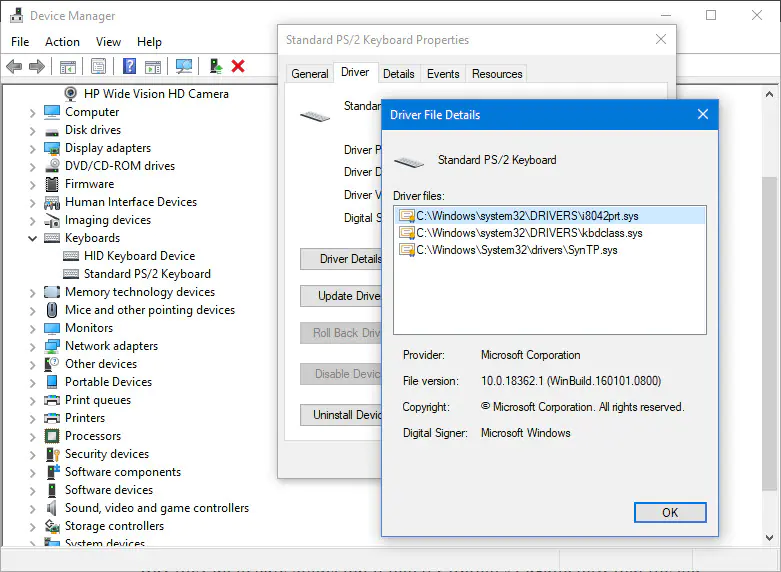Collapse the Keyboards tree node
The width and height of the screenshot is (781, 572).
coord(33,238)
